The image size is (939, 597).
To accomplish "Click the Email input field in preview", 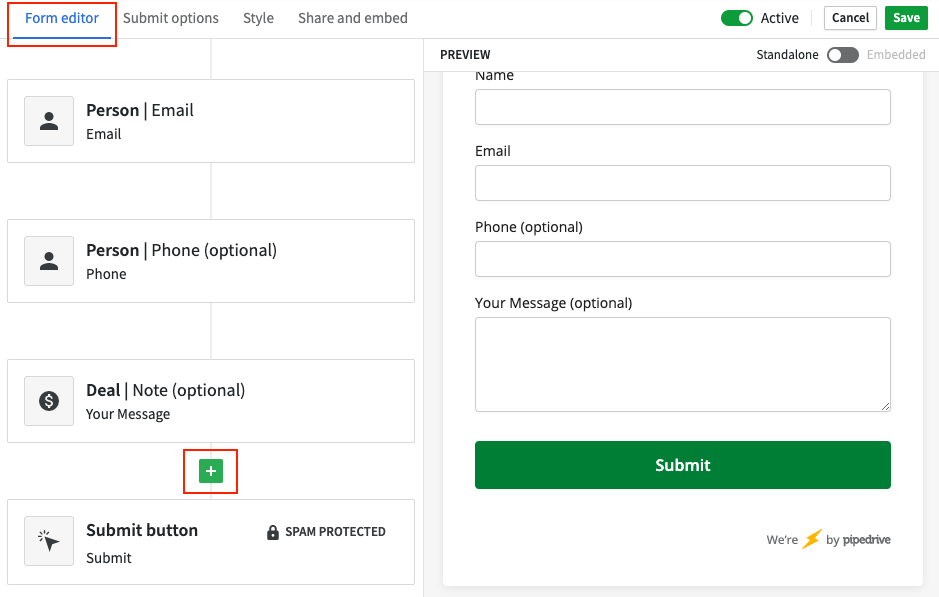I will 683,183.
